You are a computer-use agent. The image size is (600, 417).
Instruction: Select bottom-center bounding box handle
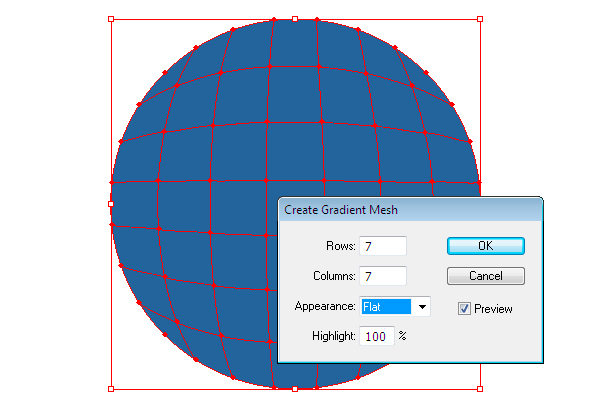tap(295, 389)
